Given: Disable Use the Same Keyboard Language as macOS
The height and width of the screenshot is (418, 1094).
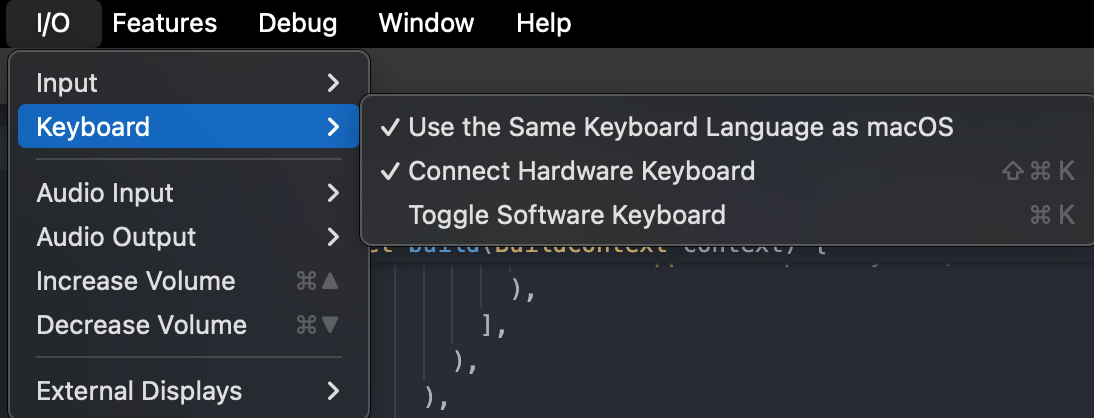Looking at the screenshot, I should [680, 127].
